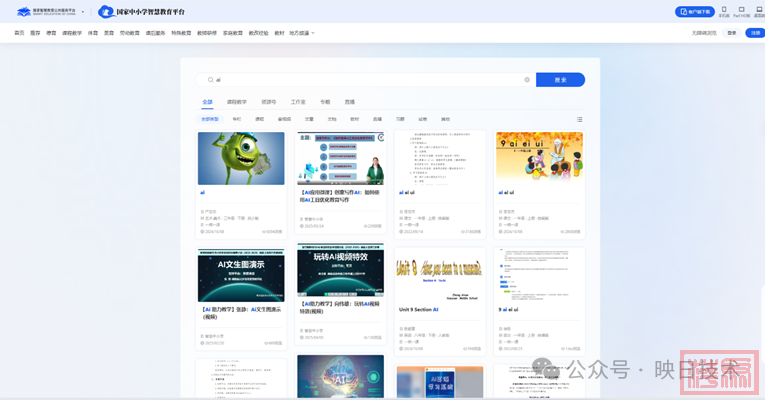Click the 登录 login button
The height and width of the screenshot is (400, 765).
tap(732, 33)
